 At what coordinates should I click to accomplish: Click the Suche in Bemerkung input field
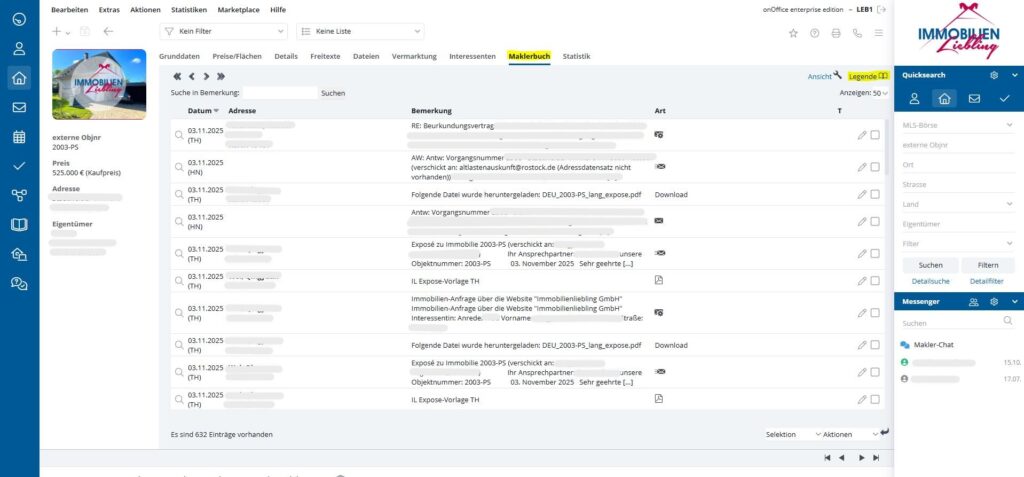(281, 93)
